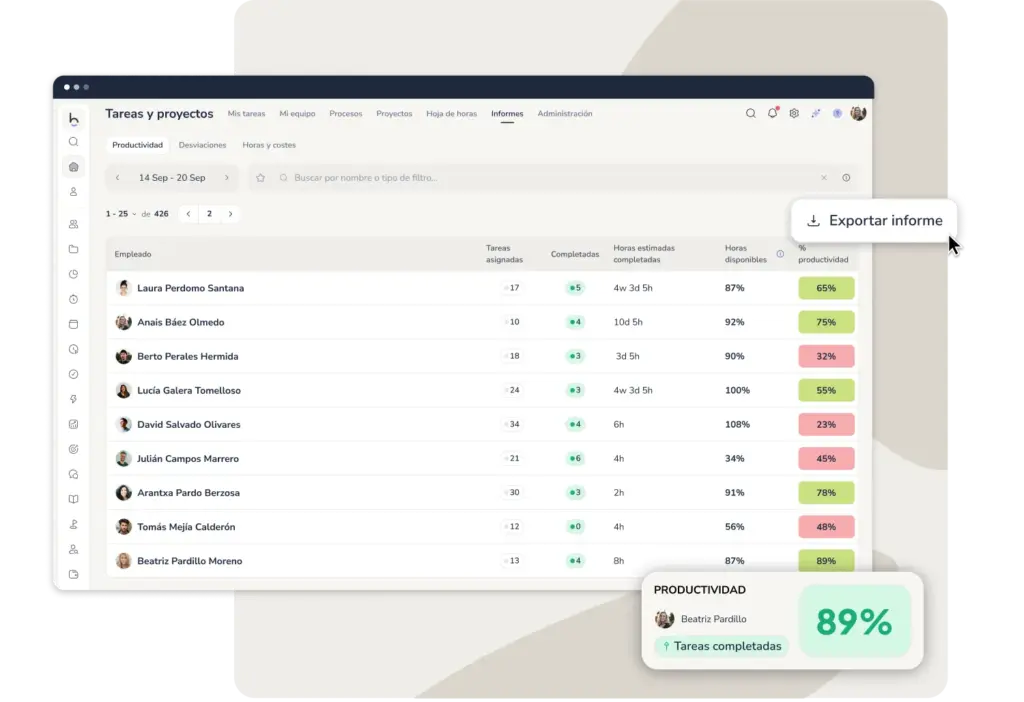Open the open-book icon in the sidebar

(x=74, y=499)
